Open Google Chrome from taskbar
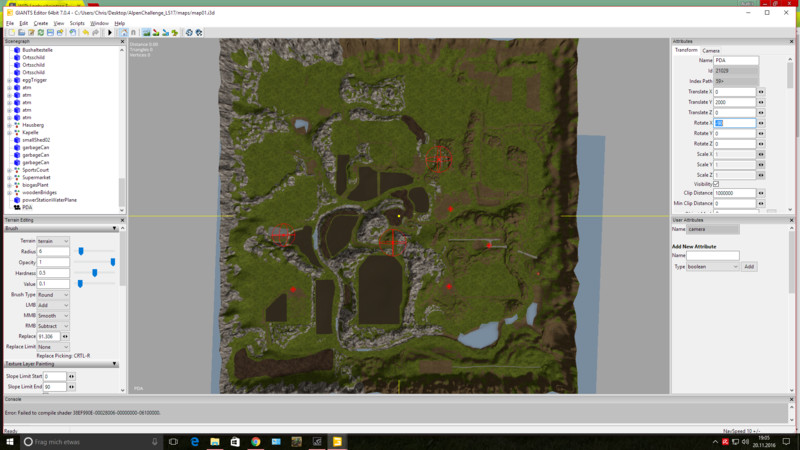Image resolution: width=800 pixels, height=450 pixels. tap(256, 442)
